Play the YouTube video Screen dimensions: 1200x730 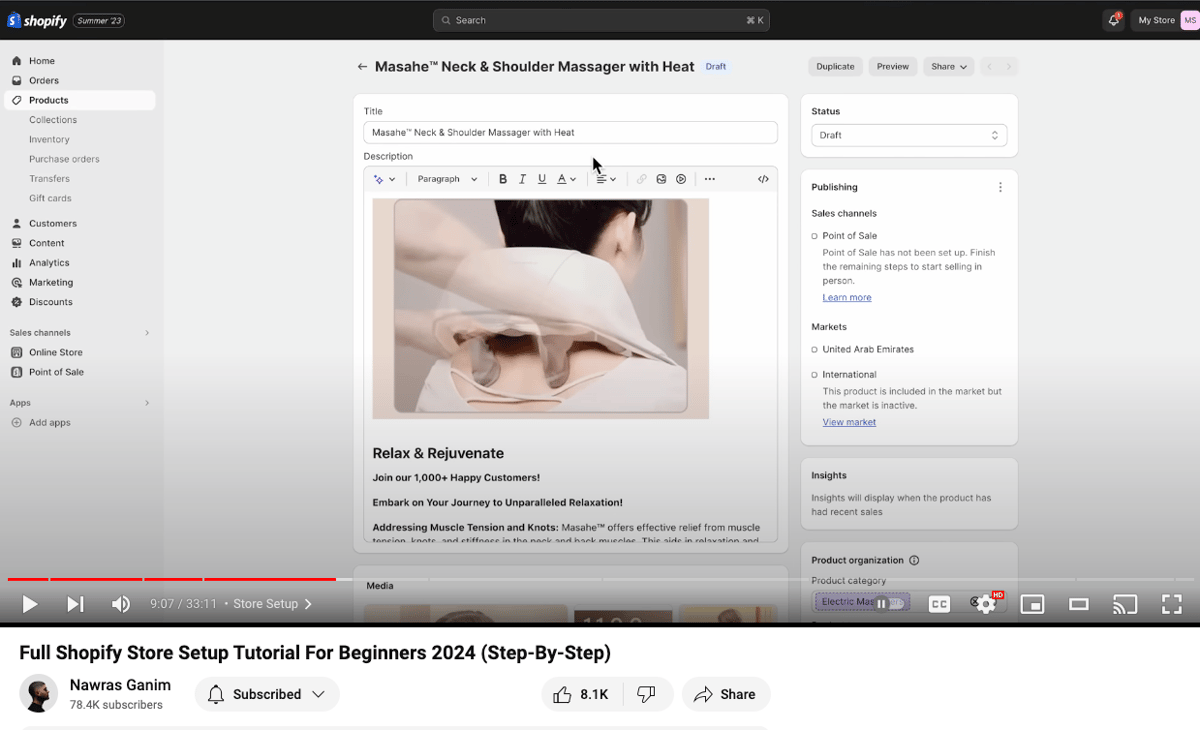click(30, 604)
